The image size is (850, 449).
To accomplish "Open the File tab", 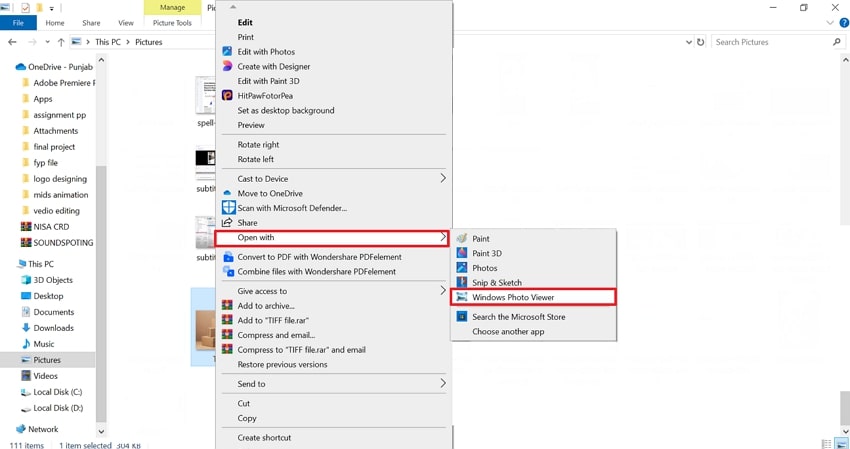I will pos(18,23).
